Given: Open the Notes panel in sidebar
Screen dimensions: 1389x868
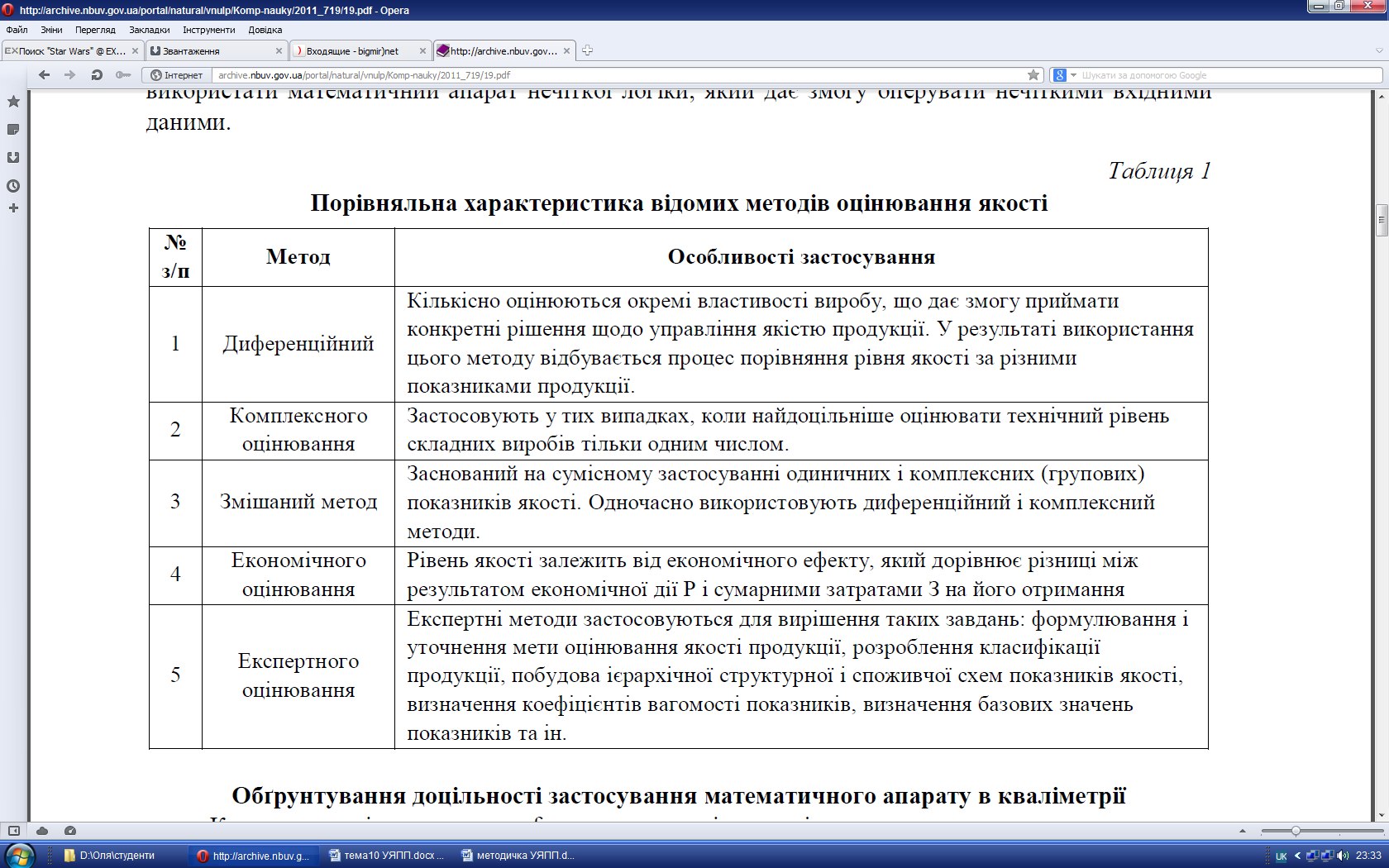Looking at the screenshot, I should [13, 129].
